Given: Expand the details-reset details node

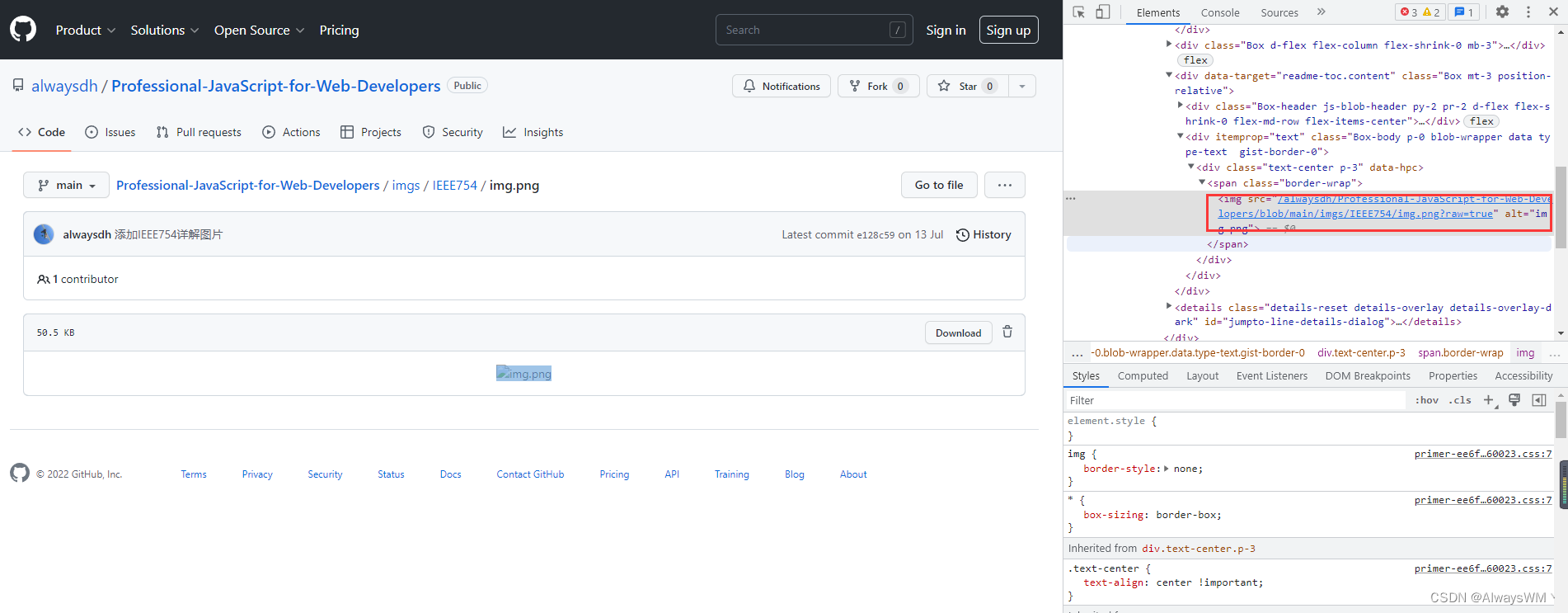Looking at the screenshot, I should click(x=1169, y=307).
